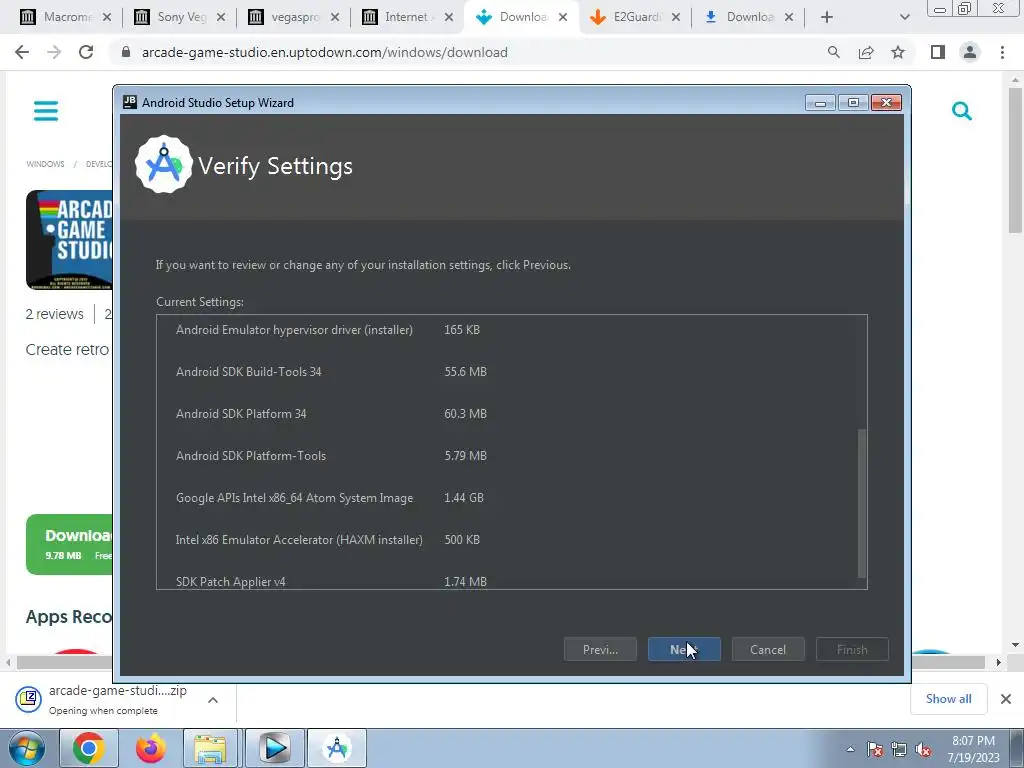Click Android Studio taskbar icon
The width and height of the screenshot is (1024, 768).
(337, 748)
